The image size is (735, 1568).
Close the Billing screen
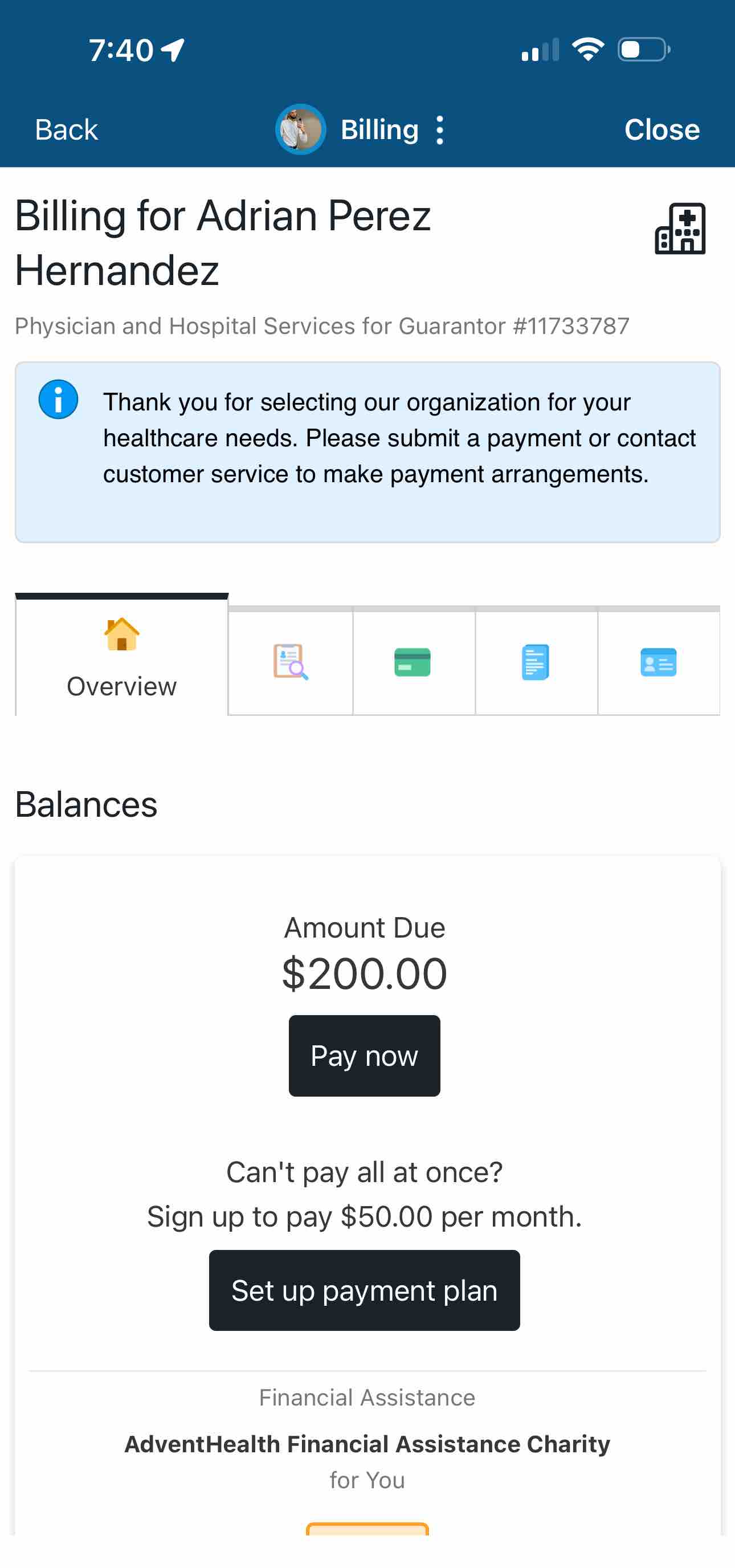click(662, 129)
